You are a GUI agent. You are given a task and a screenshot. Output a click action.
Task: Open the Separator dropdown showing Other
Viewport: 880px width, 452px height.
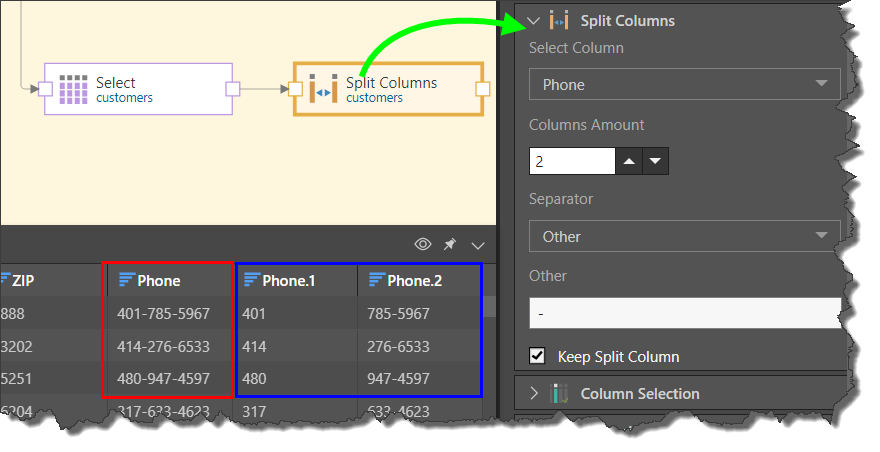(x=684, y=237)
